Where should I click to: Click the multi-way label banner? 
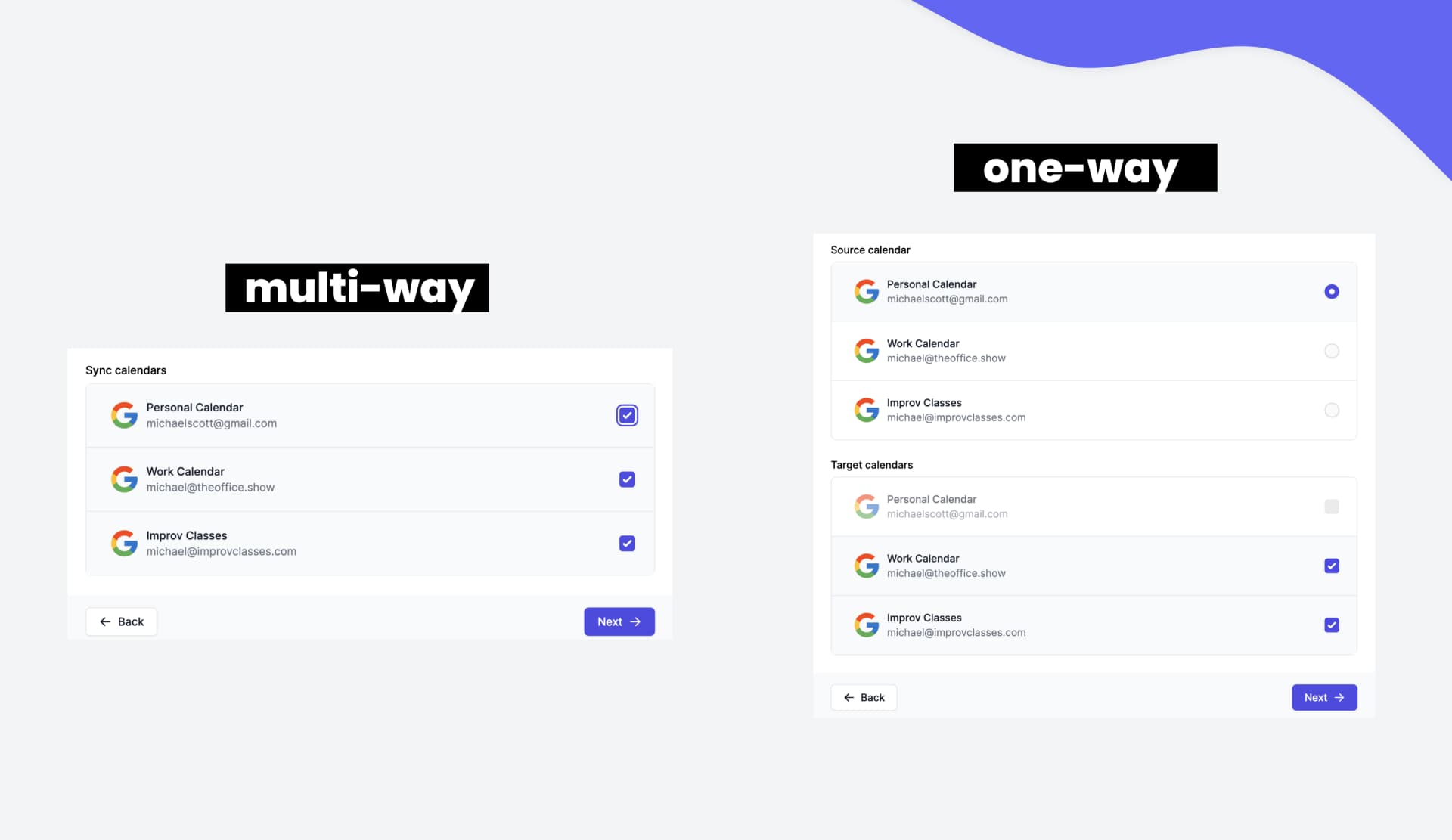[357, 287]
